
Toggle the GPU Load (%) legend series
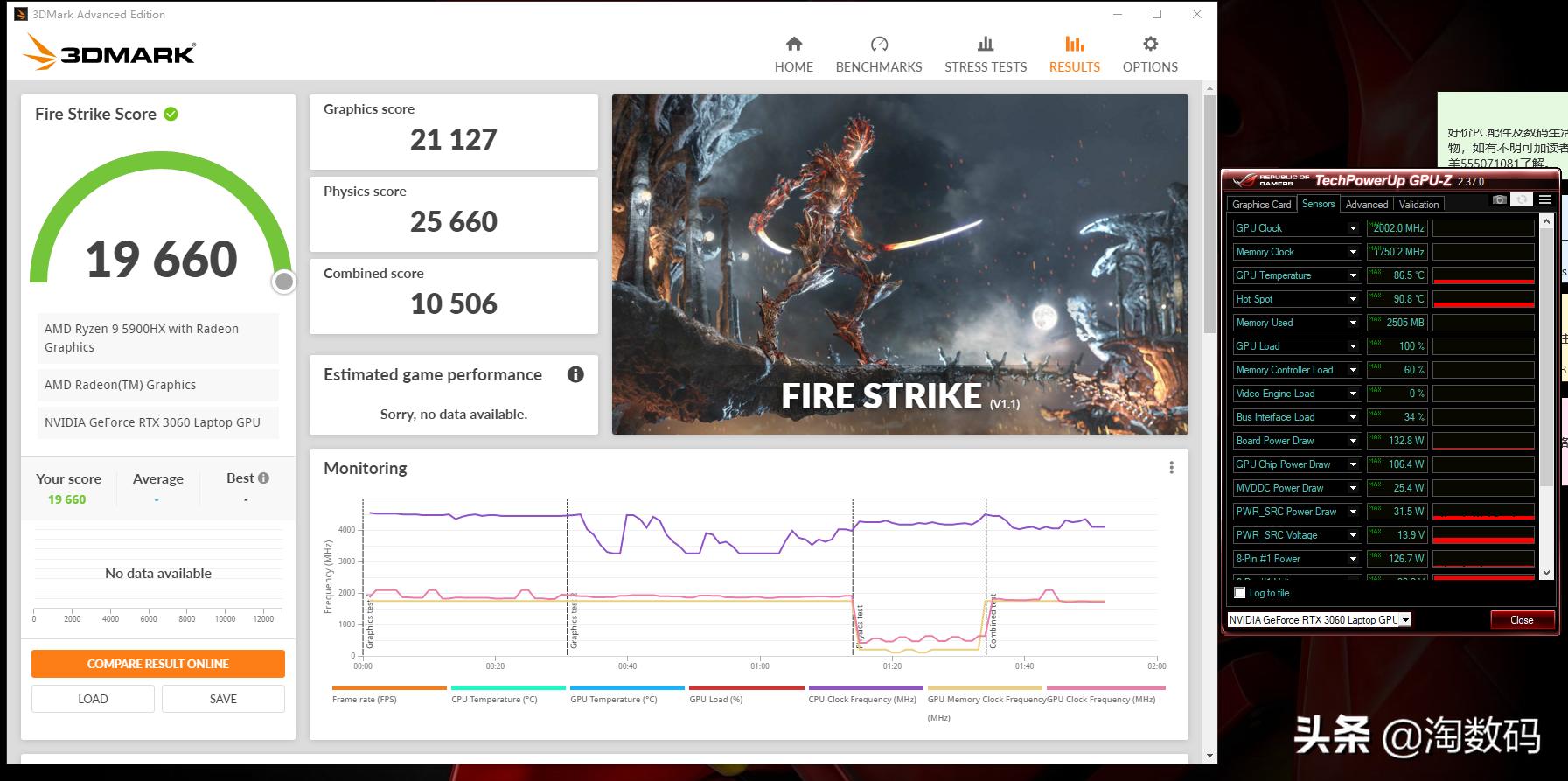746,694
